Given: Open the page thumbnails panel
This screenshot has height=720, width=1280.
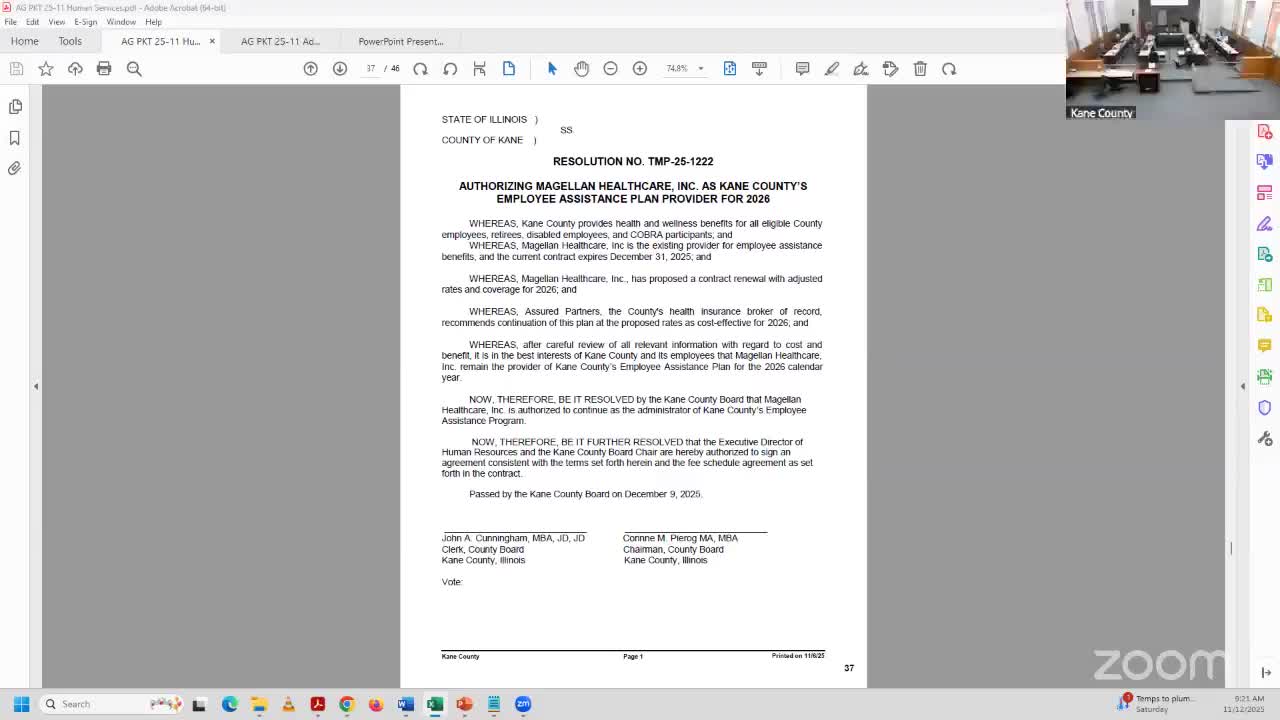Looking at the screenshot, I should pyautogui.click(x=15, y=106).
